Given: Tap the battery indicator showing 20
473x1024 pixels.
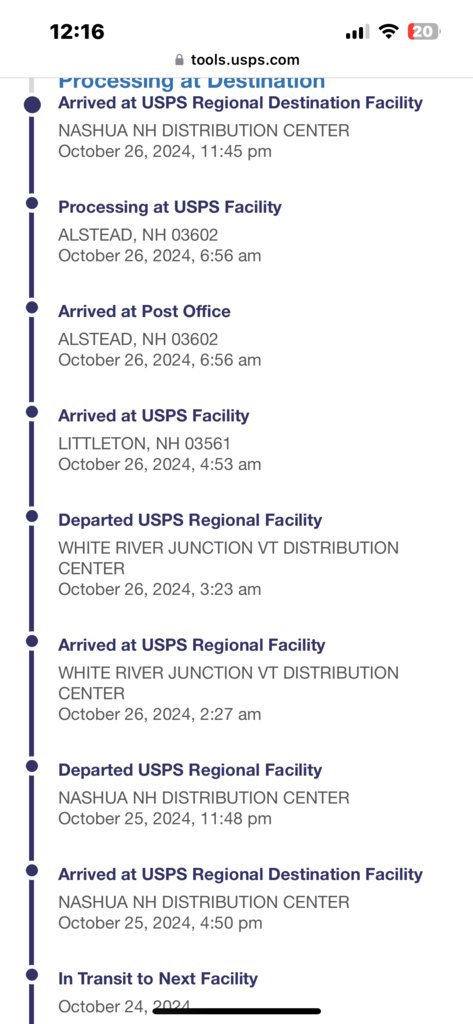Looking at the screenshot, I should 424,31.
